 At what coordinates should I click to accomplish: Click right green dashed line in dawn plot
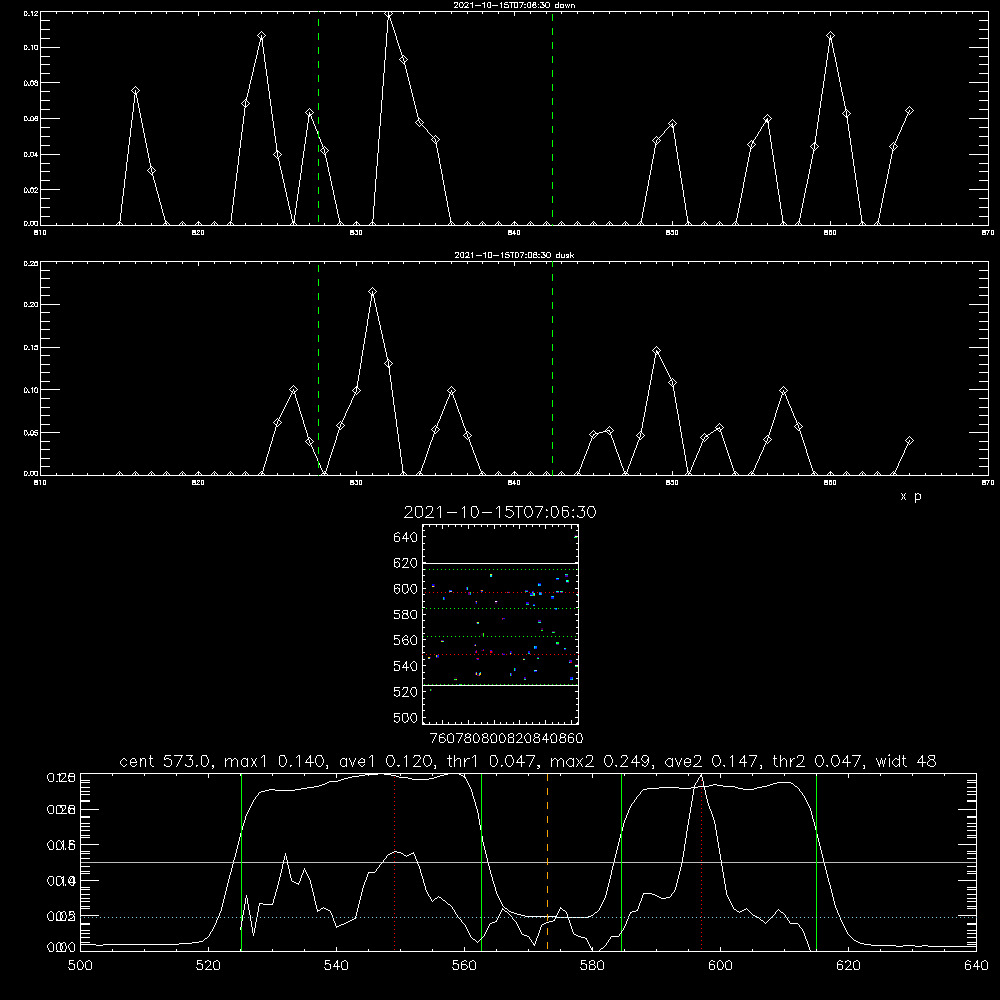tap(552, 118)
